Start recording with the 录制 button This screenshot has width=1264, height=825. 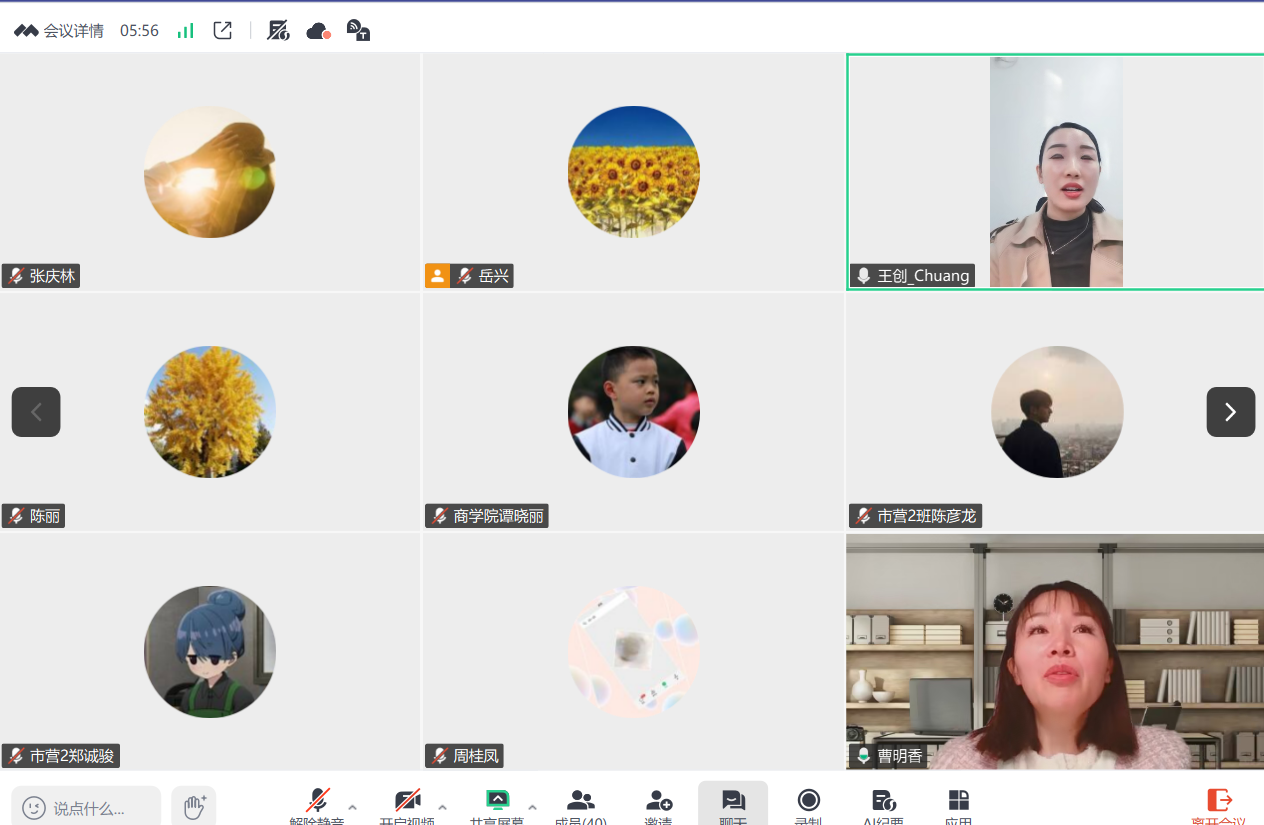[808, 804]
